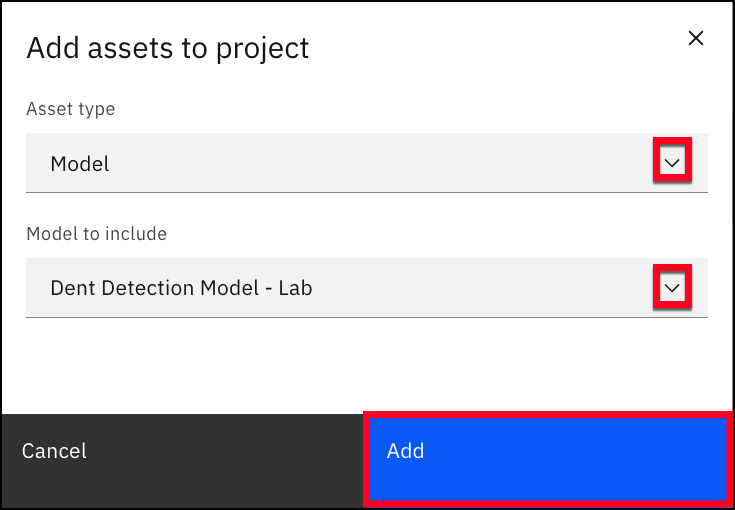Click the Model to include label
The width and height of the screenshot is (735, 510).
pyautogui.click(x=97, y=233)
